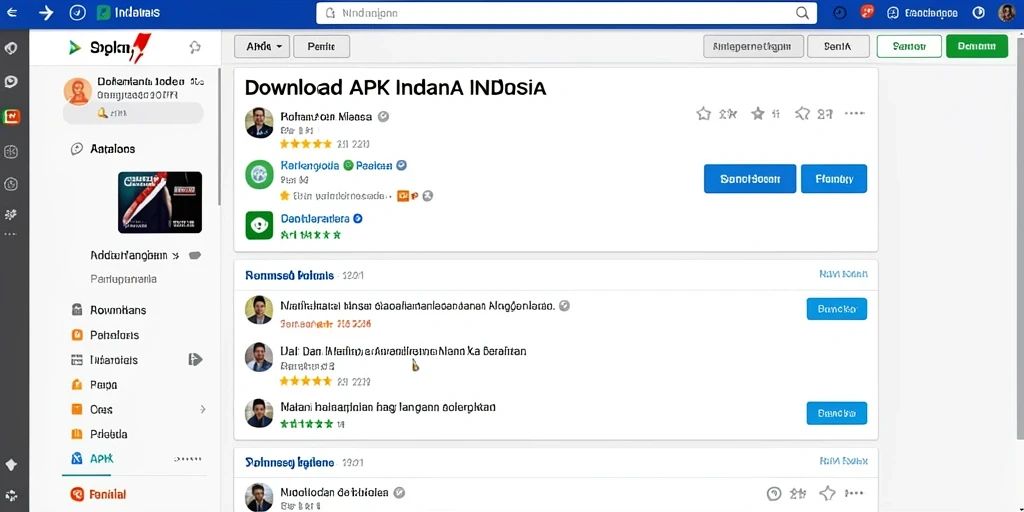Open three-dots menu on Mioolodan review row

click(x=855, y=492)
